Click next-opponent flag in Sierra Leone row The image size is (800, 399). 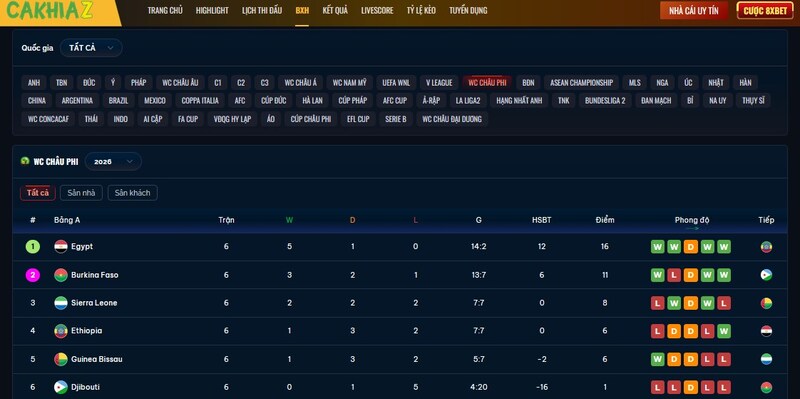766,303
